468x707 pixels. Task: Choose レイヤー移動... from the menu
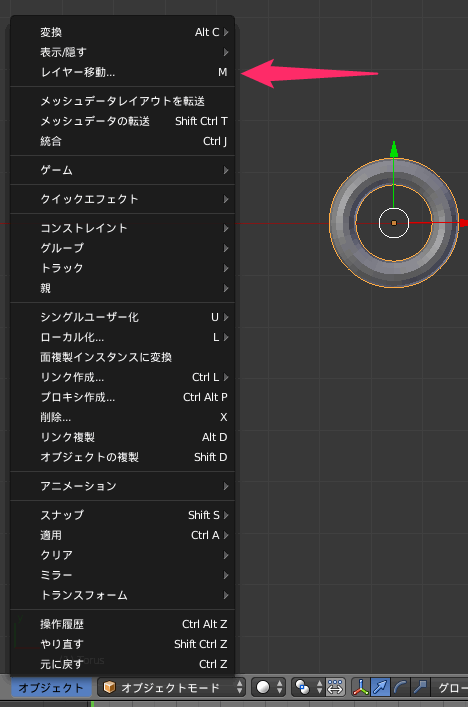click(x=123, y=72)
